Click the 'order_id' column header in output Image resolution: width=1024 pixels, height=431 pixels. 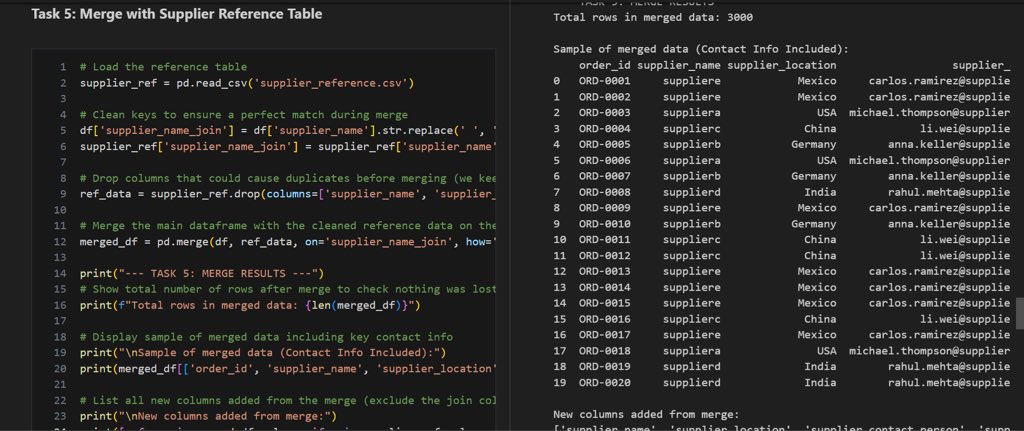(605, 65)
